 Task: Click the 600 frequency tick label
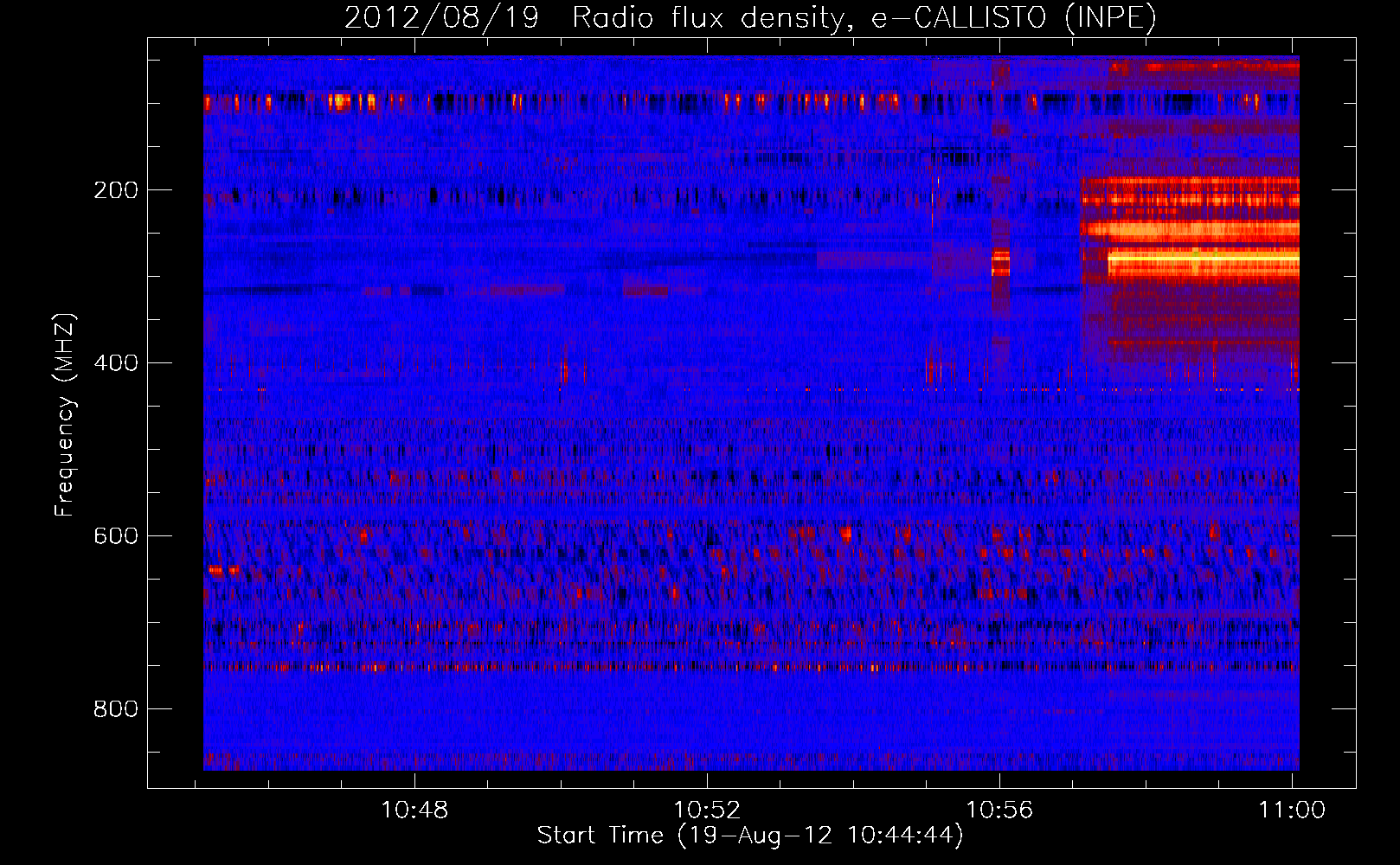(116, 535)
